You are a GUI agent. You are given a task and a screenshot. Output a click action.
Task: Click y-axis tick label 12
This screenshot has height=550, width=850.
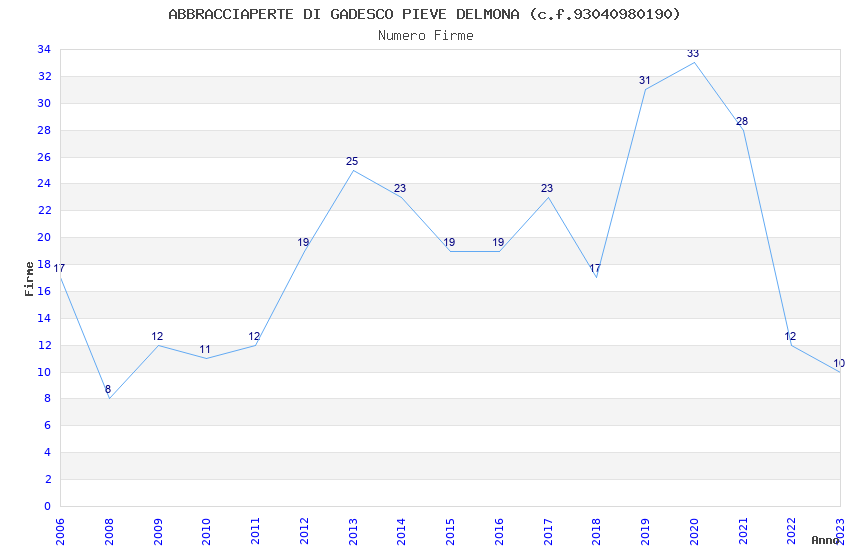click(44, 345)
